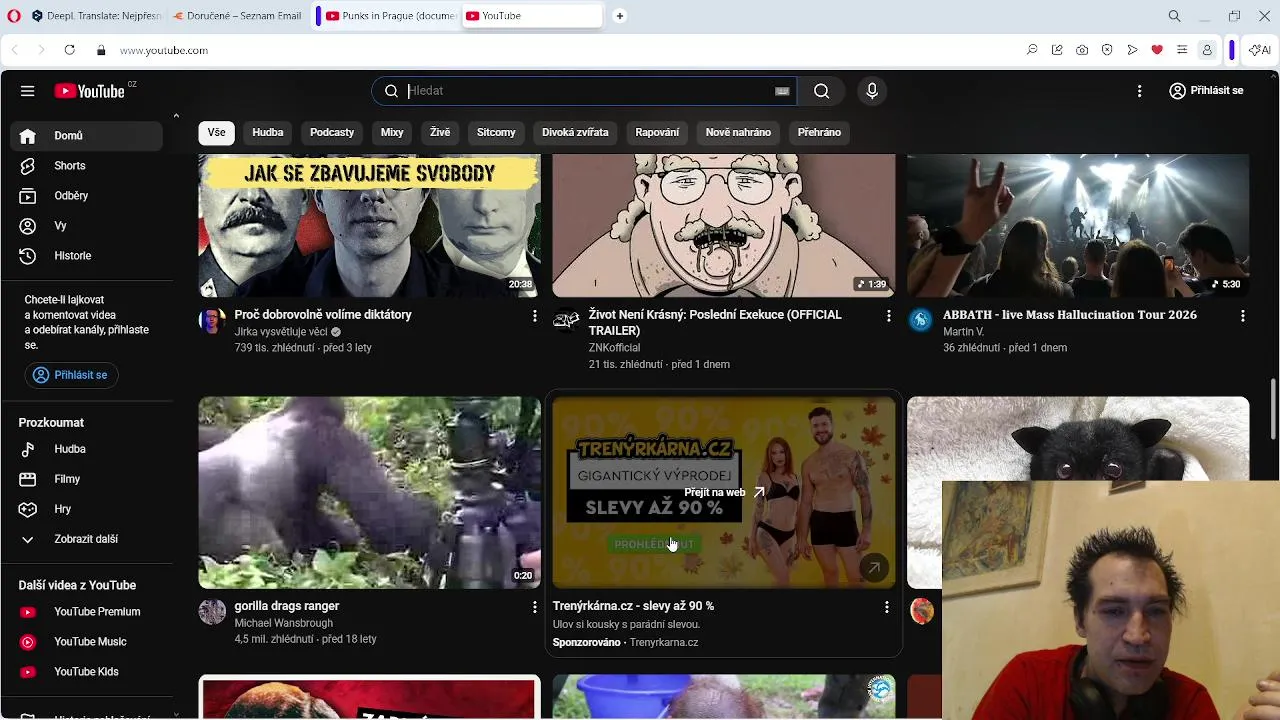Click the Opera menu logo
1280x720 pixels.
[x=14, y=16]
